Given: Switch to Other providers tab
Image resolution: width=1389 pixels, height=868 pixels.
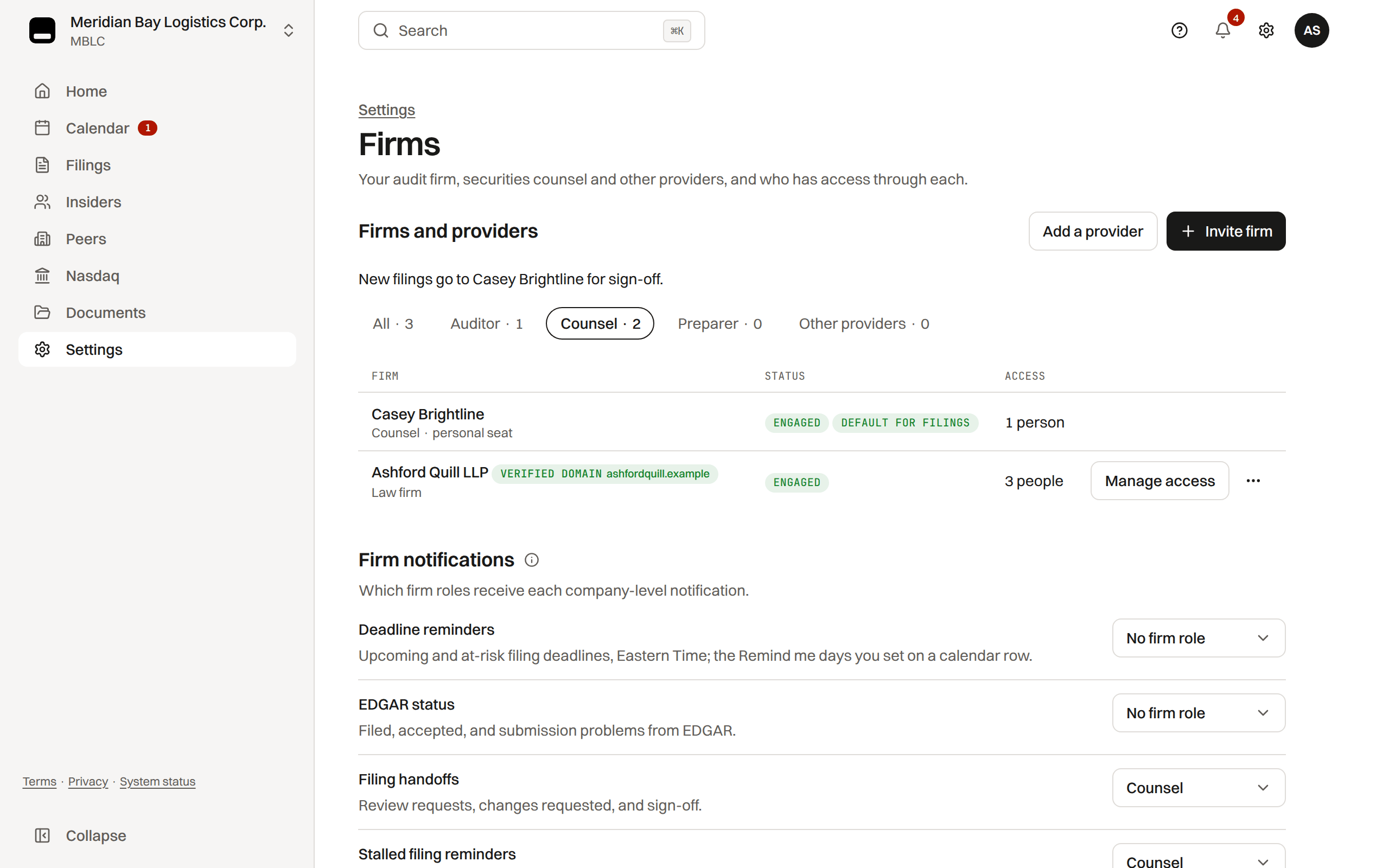Looking at the screenshot, I should pyautogui.click(x=864, y=324).
